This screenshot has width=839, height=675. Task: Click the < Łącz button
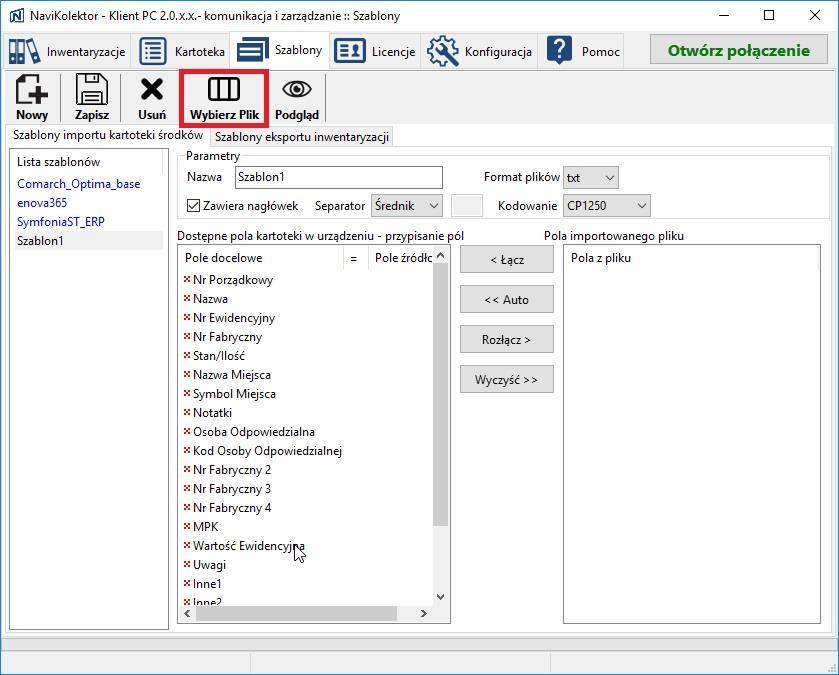507,260
